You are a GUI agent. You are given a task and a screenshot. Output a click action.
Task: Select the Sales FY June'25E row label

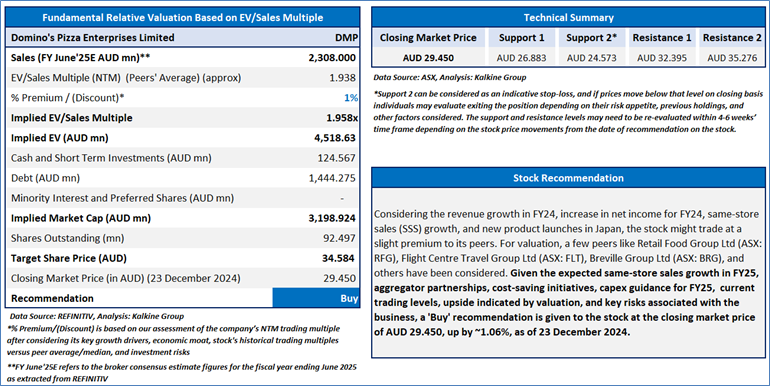[x=81, y=58]
